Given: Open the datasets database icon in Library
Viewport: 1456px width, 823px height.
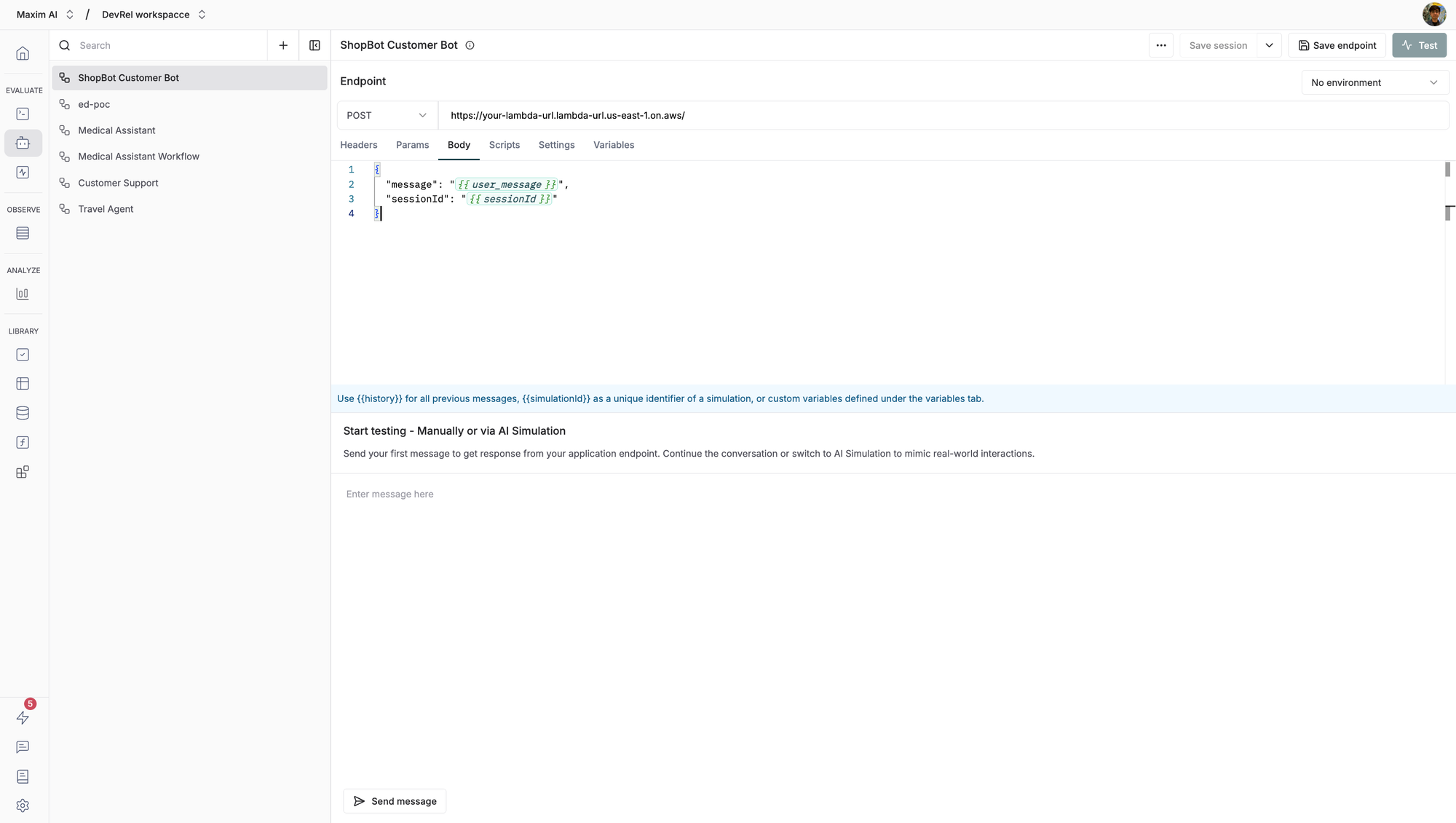Looking at the screenshot, I should click(23, 413).
